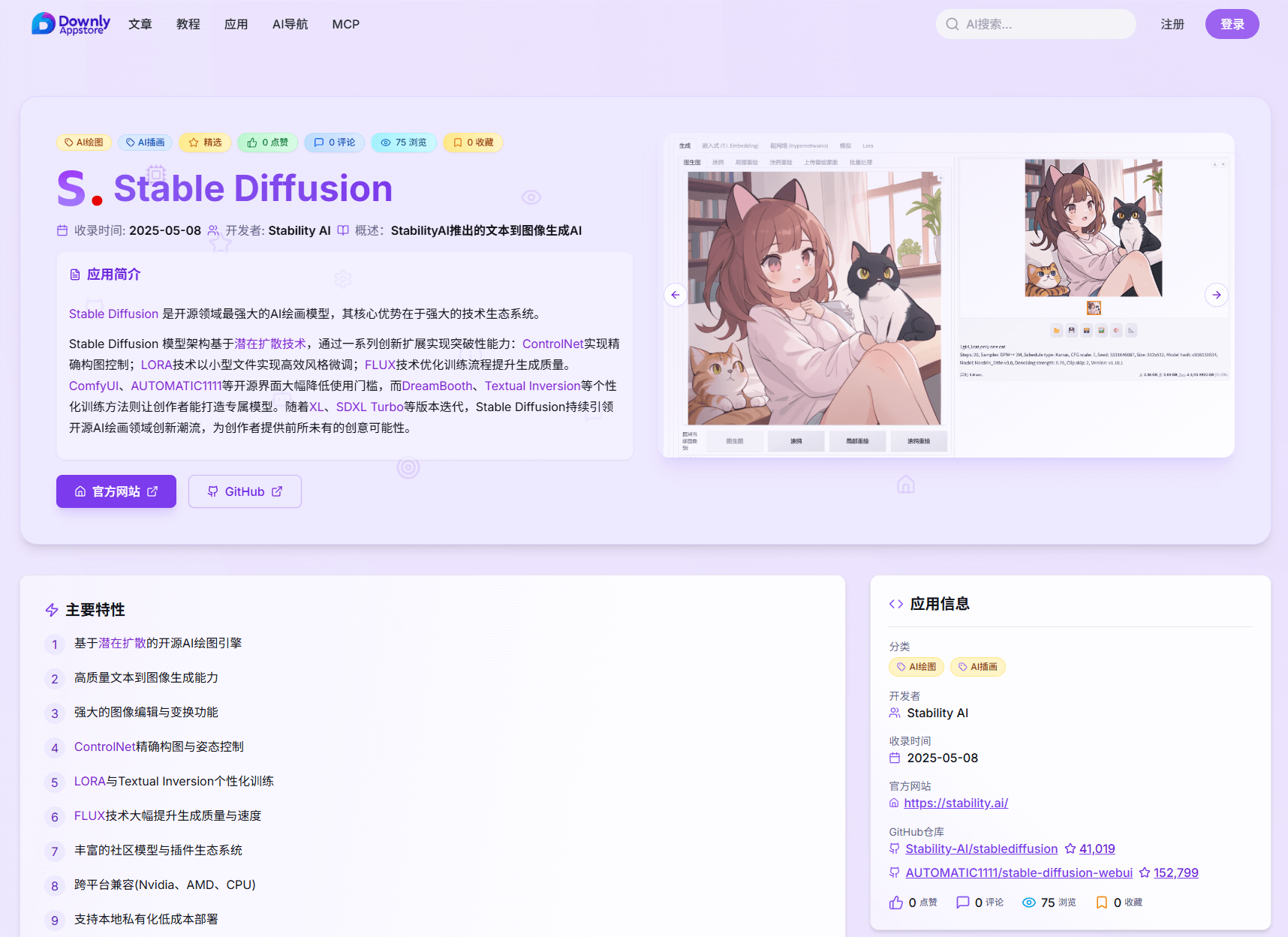Click the 0 评论 comments badge
Viewport: 1288px width, 937px height.
[x=335, y=143]
